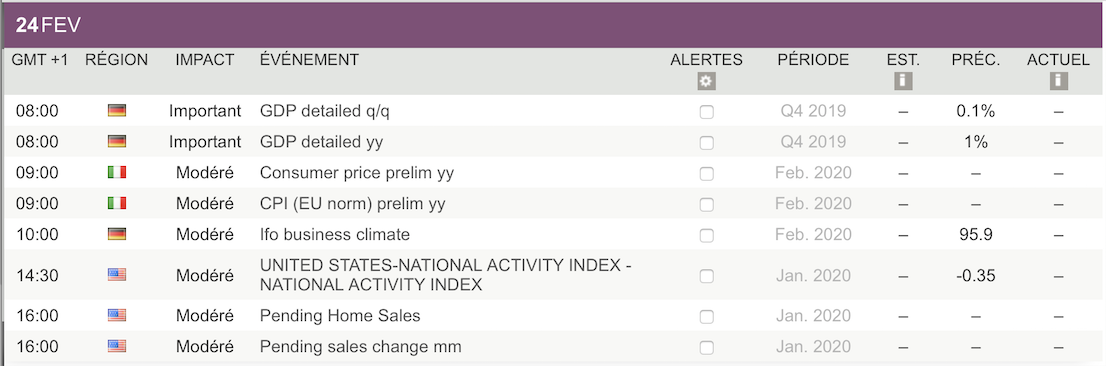Open the alerts settings gear icon
This screenshot has width=1106, height=366.
tap(706, 81)
